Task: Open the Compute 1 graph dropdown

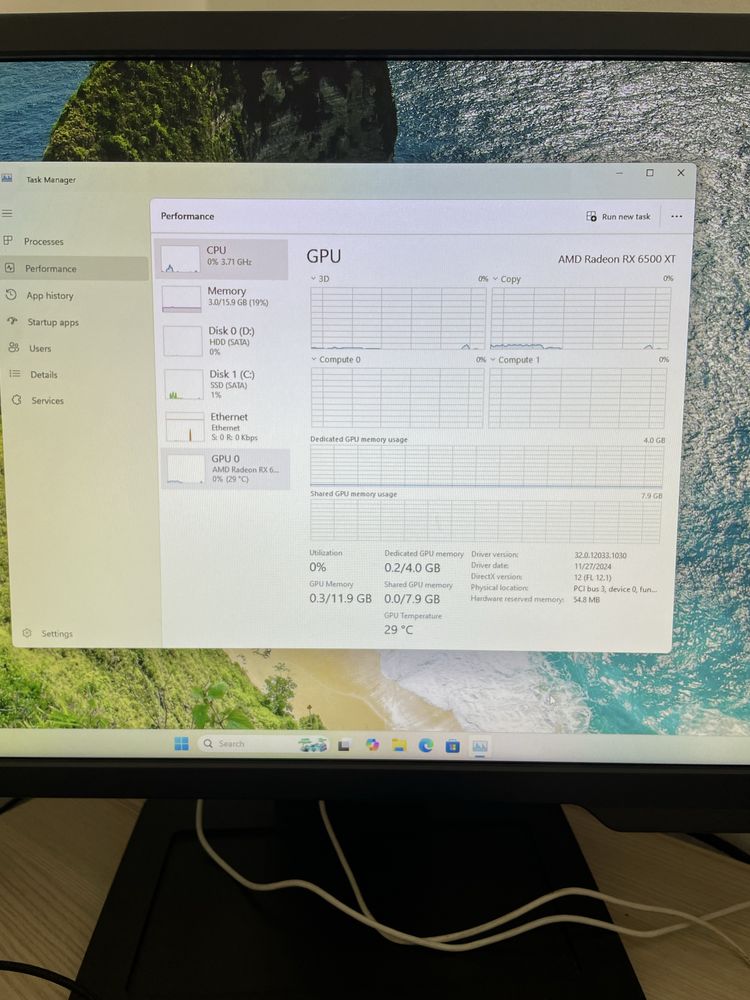Action: pyautogui.click(x=493, y=360)
